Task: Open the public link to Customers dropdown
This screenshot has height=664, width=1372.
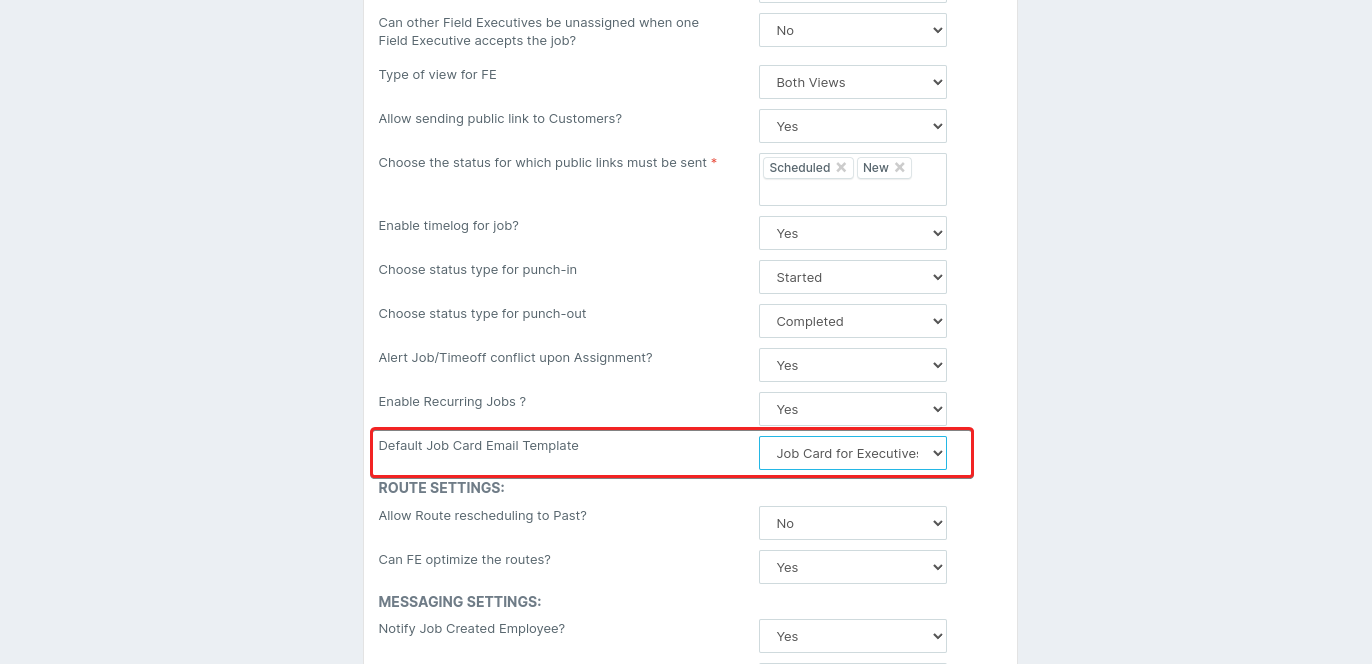Action: [x=852, y=127]
